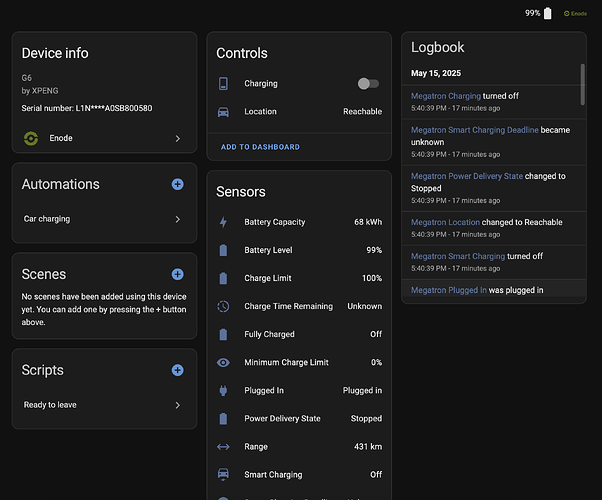Toggle the Charging switch on
Screen dimensions: 602x500
point(368,83)
